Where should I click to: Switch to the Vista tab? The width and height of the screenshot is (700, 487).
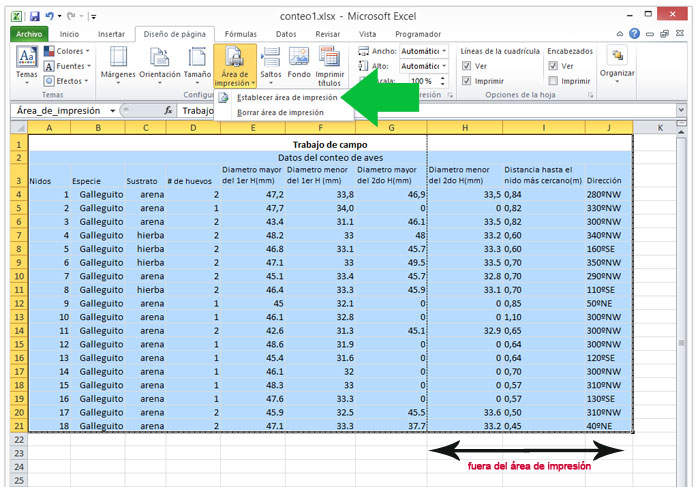coord(367,34)
